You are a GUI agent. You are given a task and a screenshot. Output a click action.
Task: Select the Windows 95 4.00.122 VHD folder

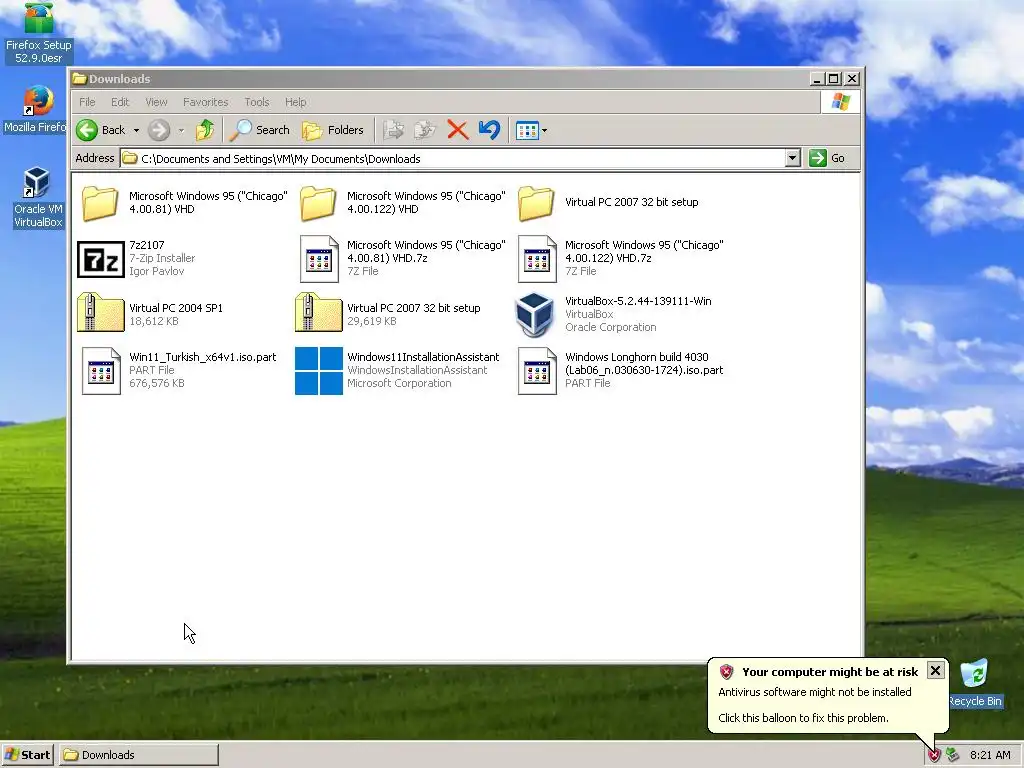318,202
